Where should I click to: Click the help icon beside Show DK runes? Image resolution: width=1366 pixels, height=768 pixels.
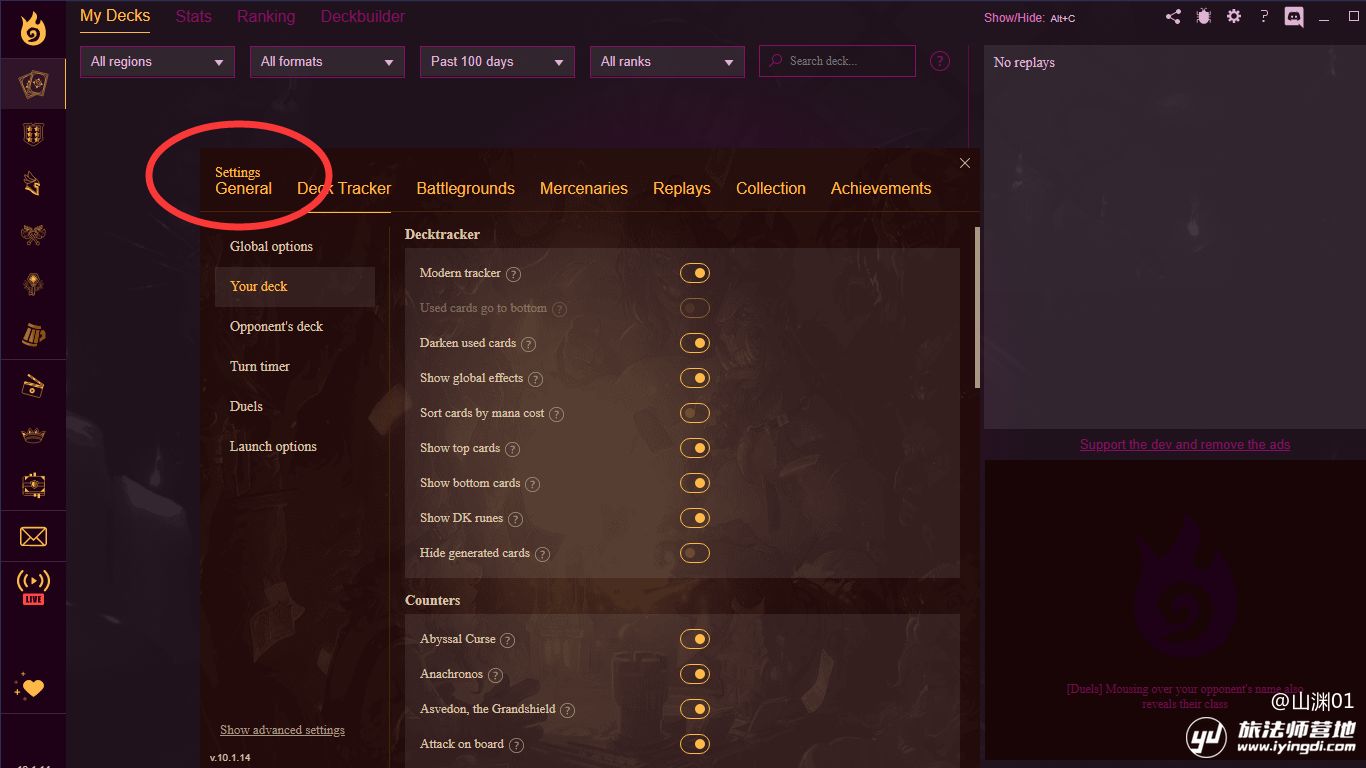click(515, 519)
